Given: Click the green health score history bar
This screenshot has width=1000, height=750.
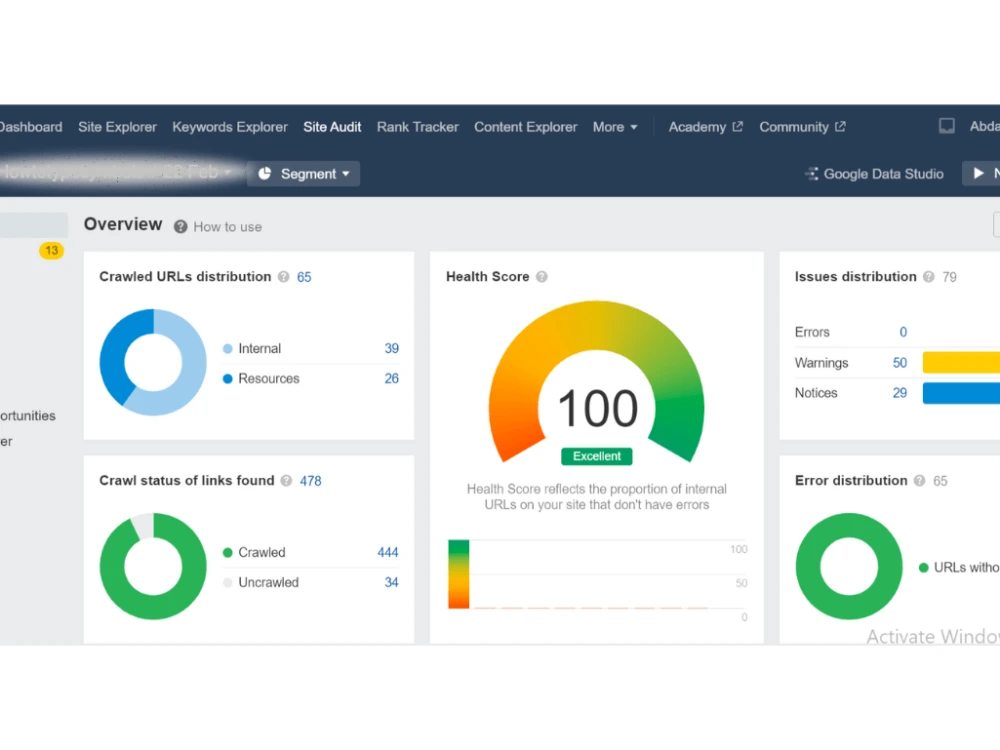Looking at the screenshot, I should tap(459, 574).
